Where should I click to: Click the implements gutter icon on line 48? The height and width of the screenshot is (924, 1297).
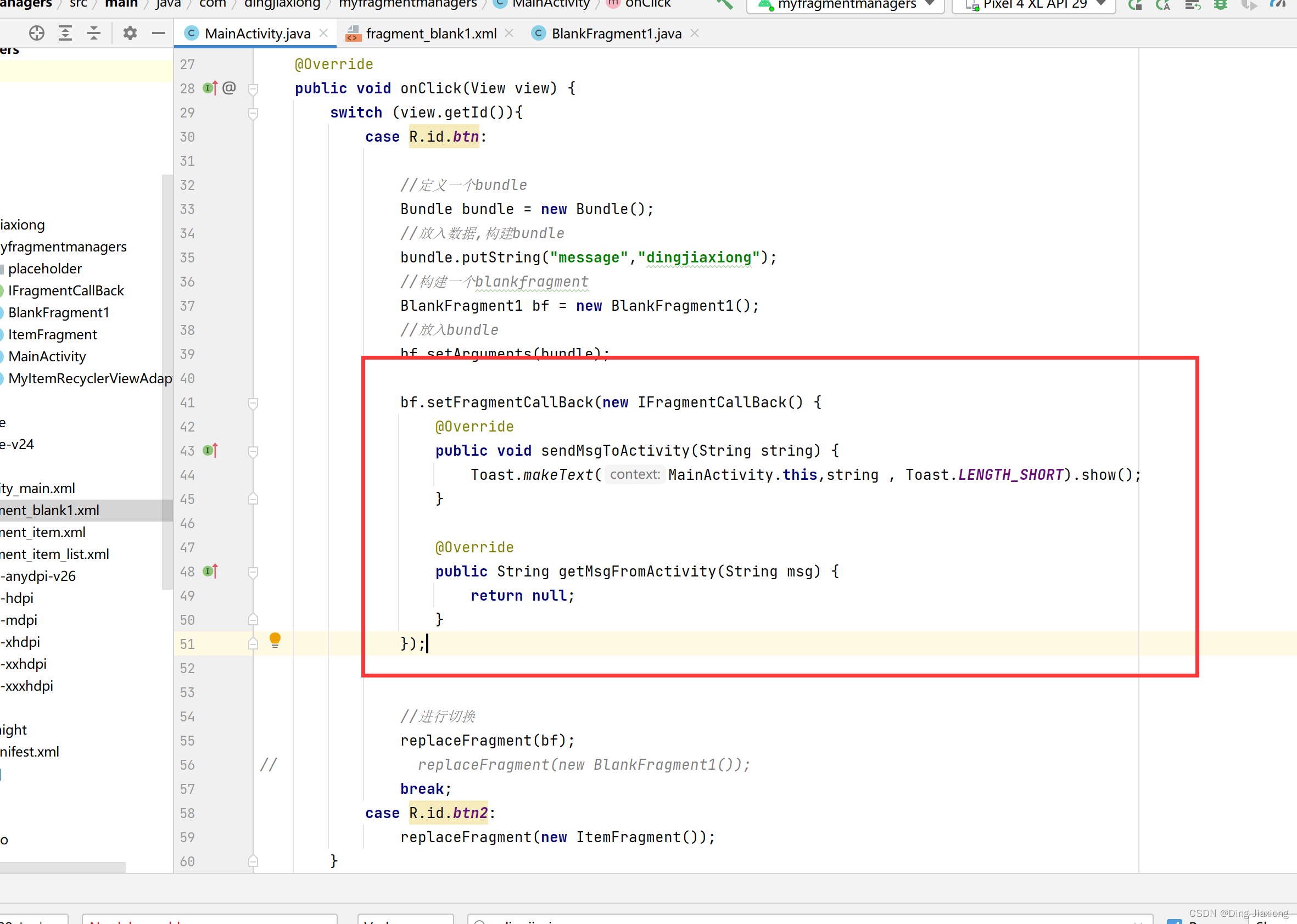coord(210,571)
